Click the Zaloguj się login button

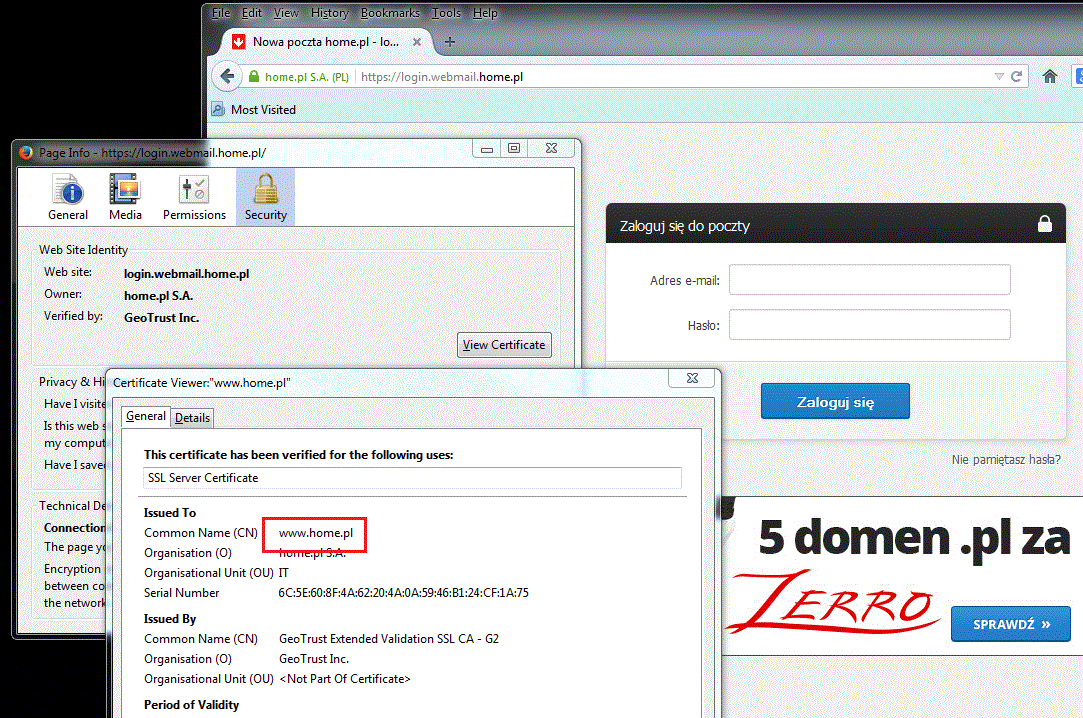point(835,400)
